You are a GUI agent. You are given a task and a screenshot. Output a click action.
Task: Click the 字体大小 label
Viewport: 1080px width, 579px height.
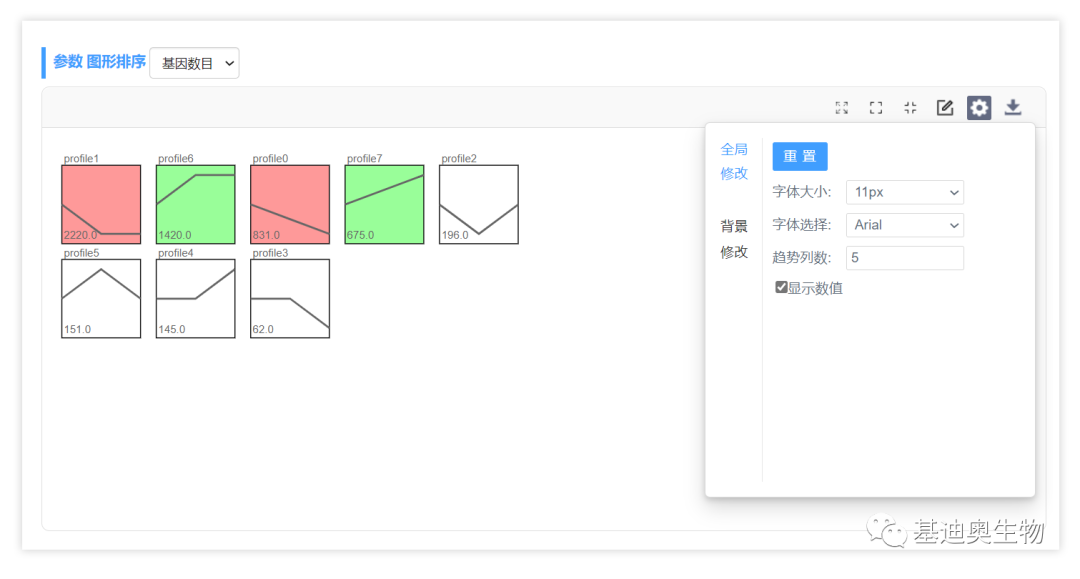coord(802,192)
